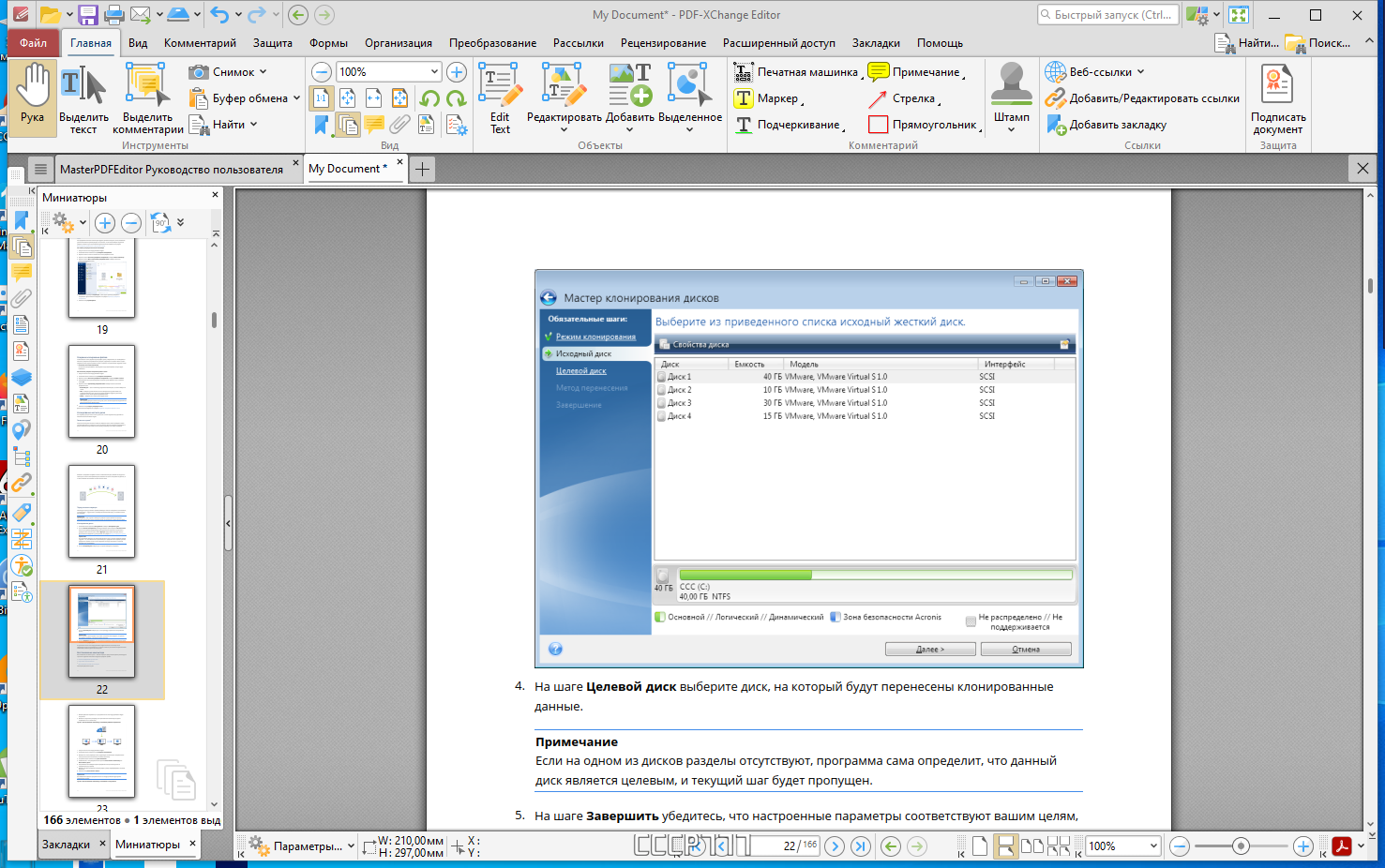Enable continuous page layout in the status bar

point(1005,846)
